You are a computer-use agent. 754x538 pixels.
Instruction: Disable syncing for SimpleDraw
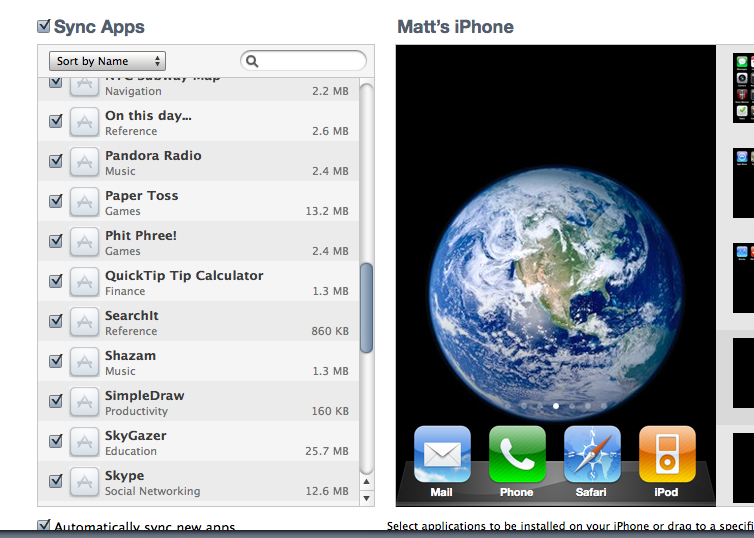click(x=56, y=400)
